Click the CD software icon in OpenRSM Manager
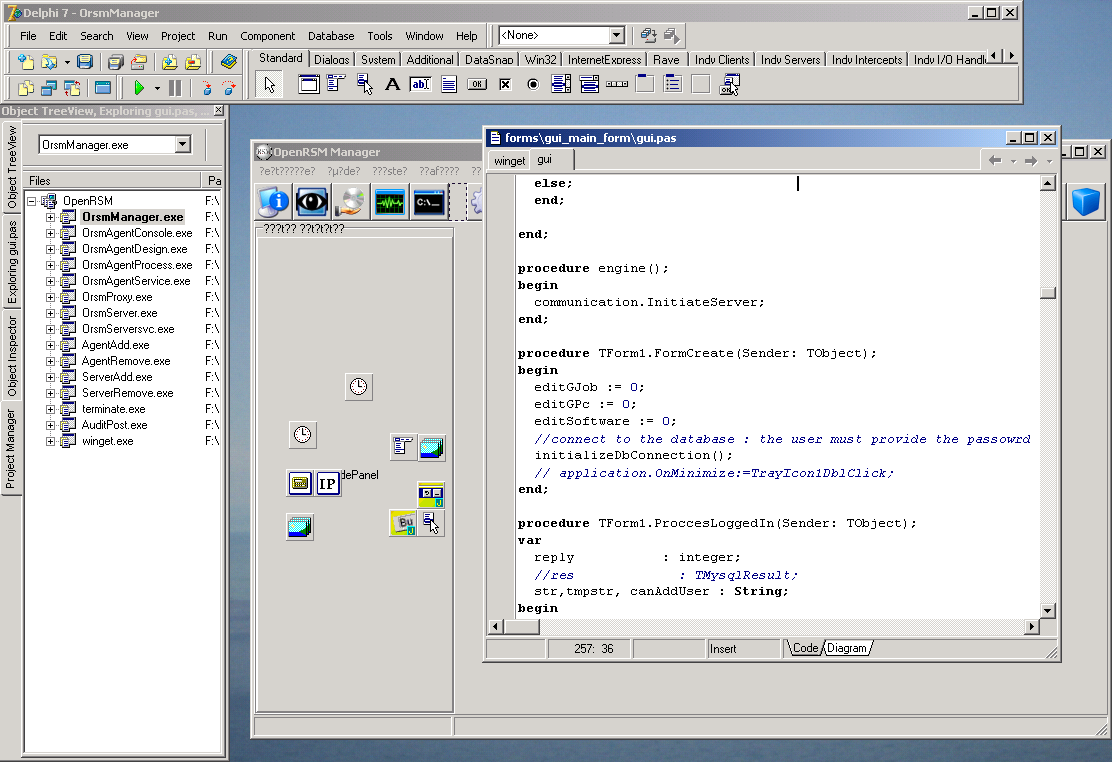Viewport: 1112px width, 762px height. tap(350, 202)
